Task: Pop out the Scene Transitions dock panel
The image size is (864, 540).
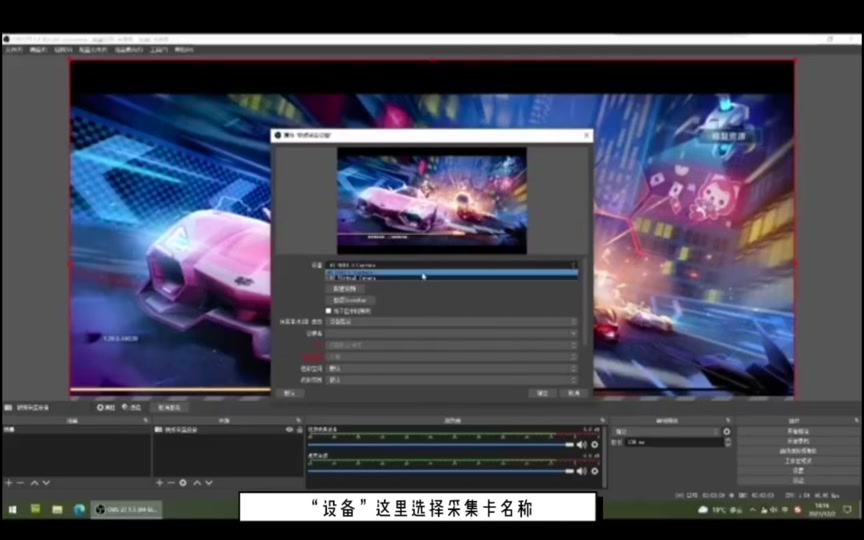Action: [728, 420]
